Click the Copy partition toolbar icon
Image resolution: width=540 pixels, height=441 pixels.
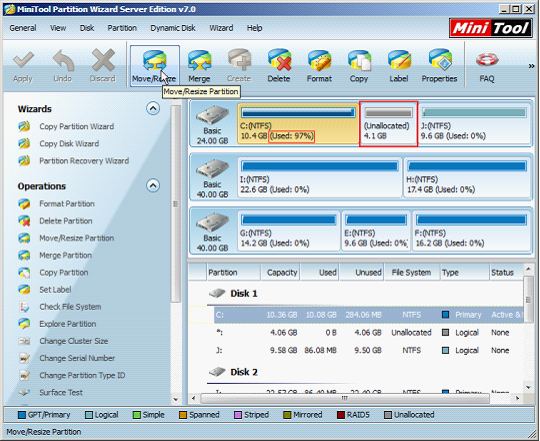click(x=359, y=61)
